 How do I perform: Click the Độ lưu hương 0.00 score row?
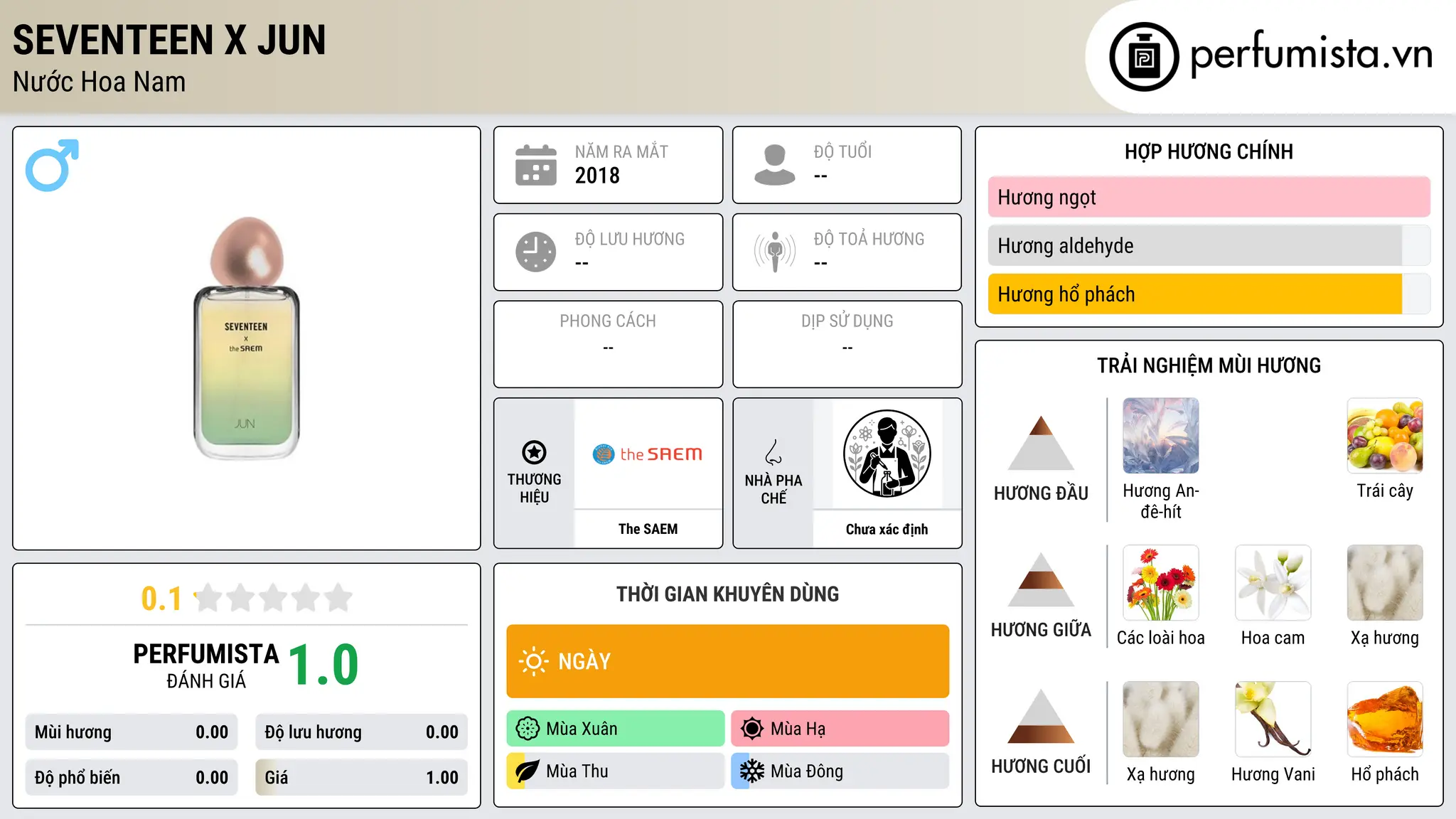click(361, 732)
